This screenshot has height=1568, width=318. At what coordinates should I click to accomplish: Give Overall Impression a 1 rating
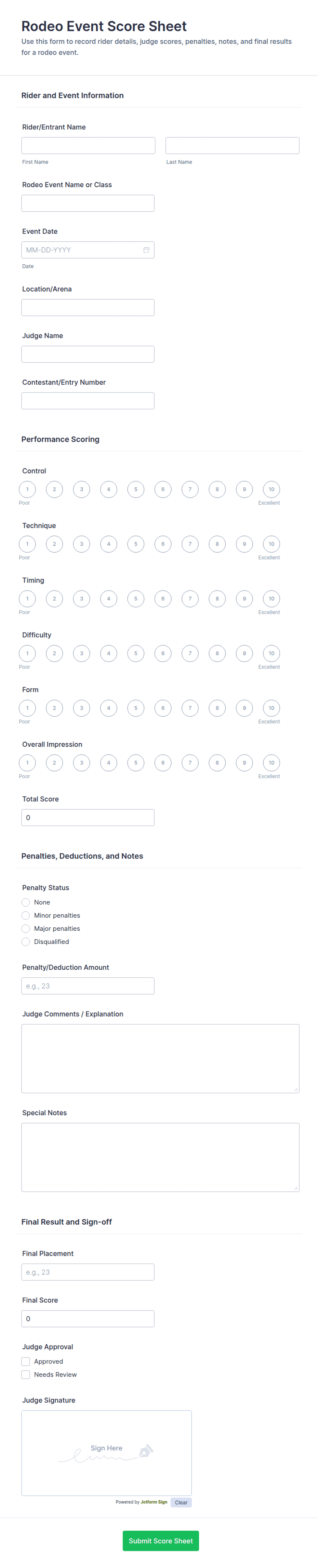[x=27, y=763]
